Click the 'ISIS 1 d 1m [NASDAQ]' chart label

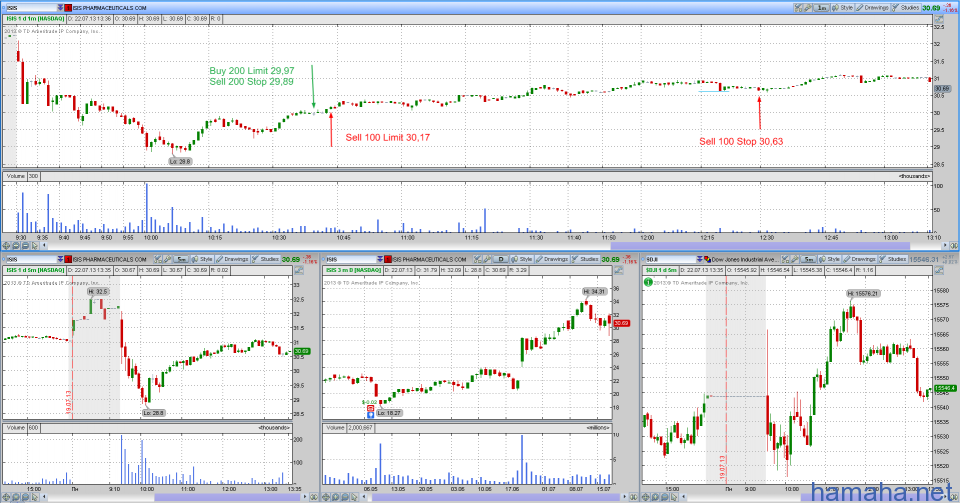[x=36, y=19]
